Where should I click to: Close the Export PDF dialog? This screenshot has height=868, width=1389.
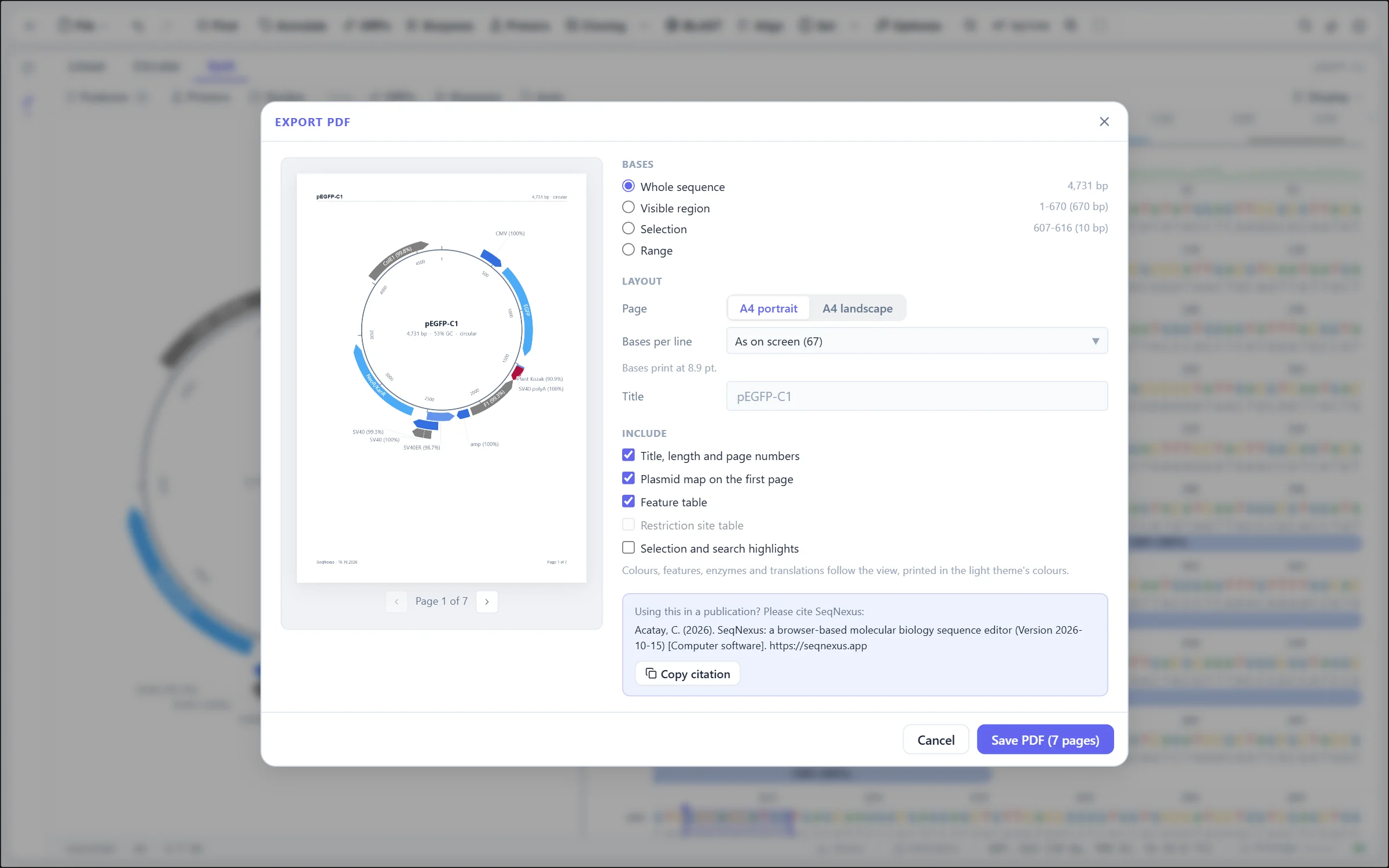click(x=1104, y=122)
